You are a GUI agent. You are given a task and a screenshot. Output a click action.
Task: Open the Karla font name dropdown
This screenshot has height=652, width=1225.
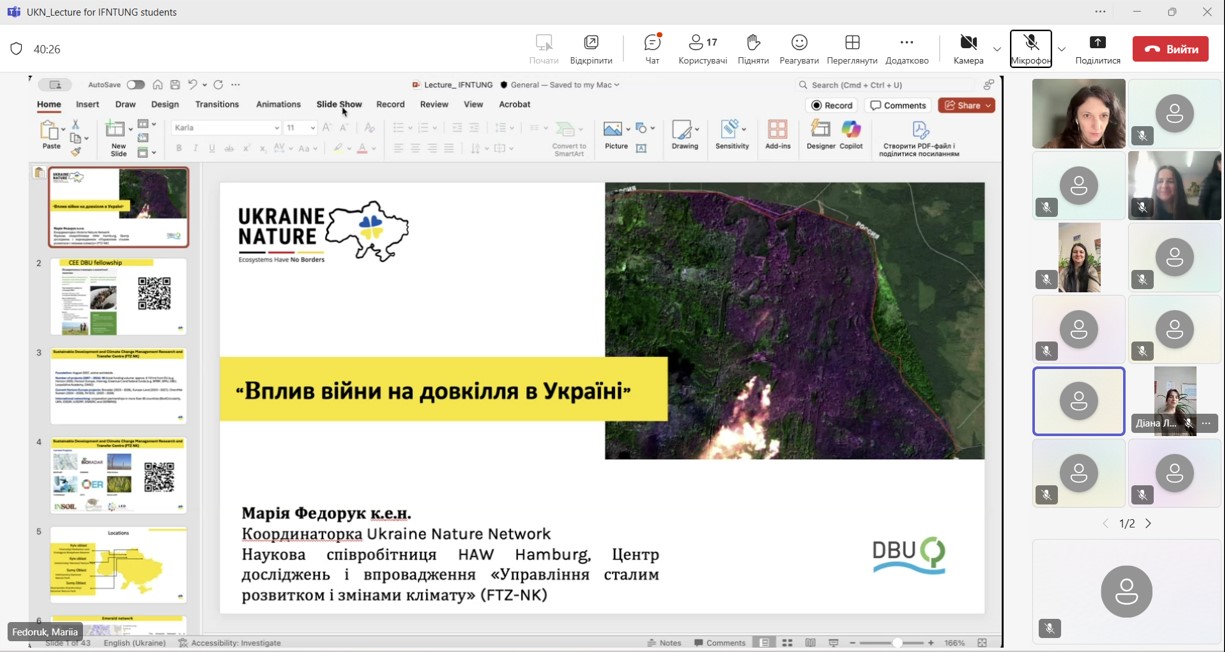pos(276,128)
